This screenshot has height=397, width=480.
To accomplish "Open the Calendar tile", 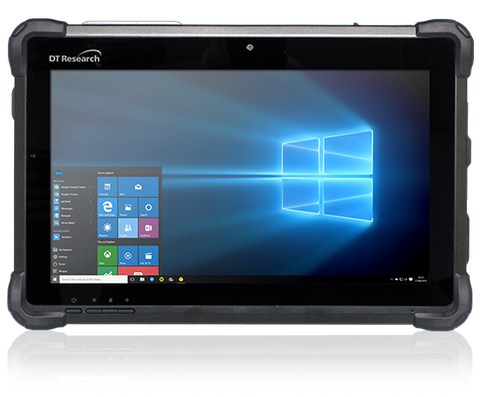I will [107, 187].
